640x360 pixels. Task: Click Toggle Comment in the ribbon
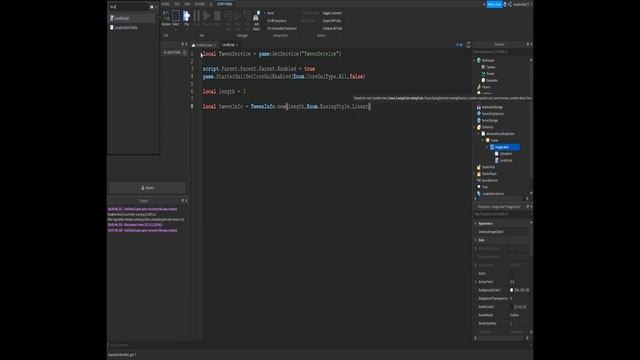(332, 13)
